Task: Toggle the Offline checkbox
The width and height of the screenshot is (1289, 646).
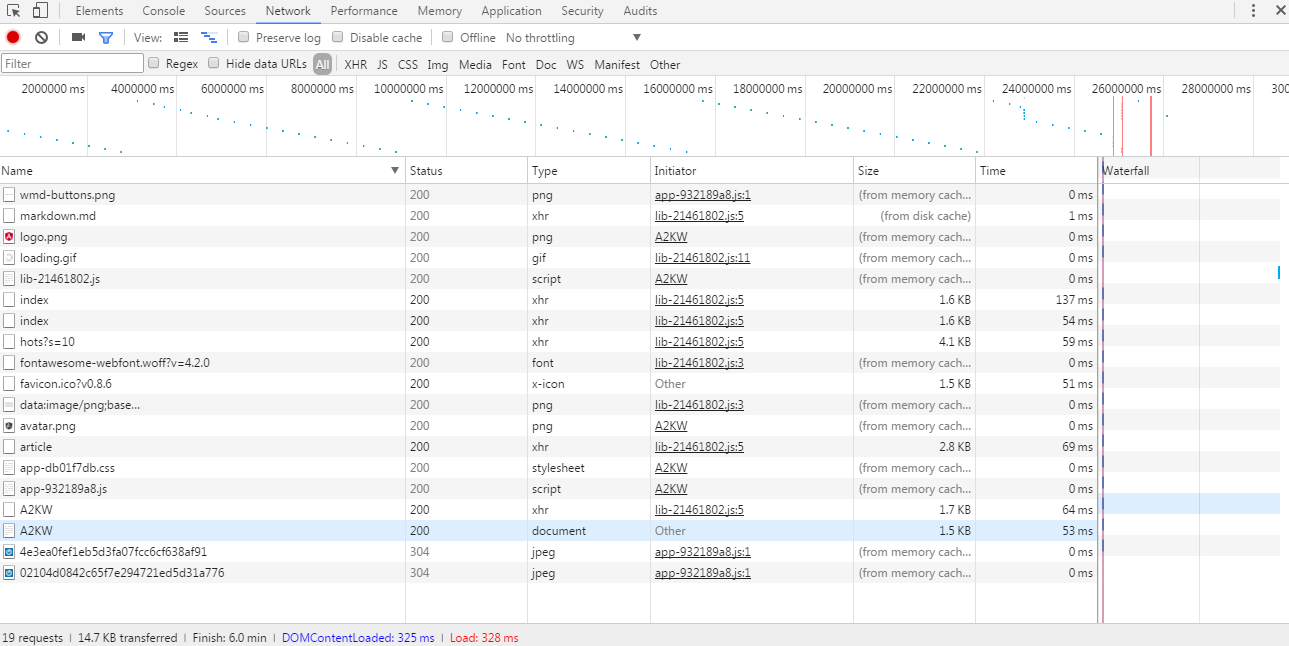Action: pos(447,37)
